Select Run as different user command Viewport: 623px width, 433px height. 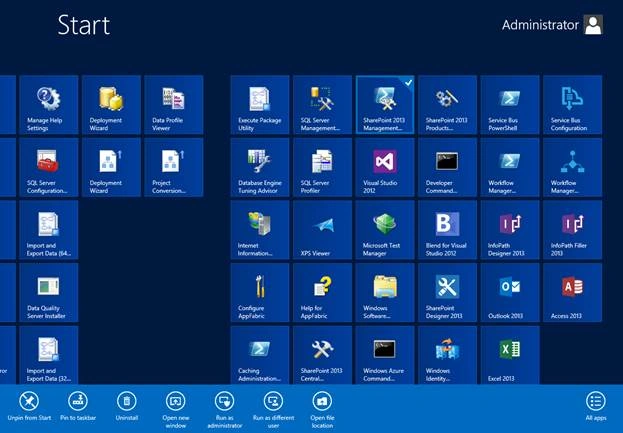273,410
